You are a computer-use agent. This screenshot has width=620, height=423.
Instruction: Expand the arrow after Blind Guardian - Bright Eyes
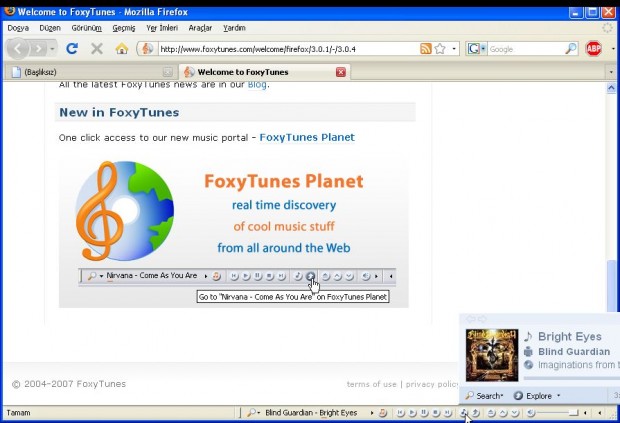tap(372, 413)
